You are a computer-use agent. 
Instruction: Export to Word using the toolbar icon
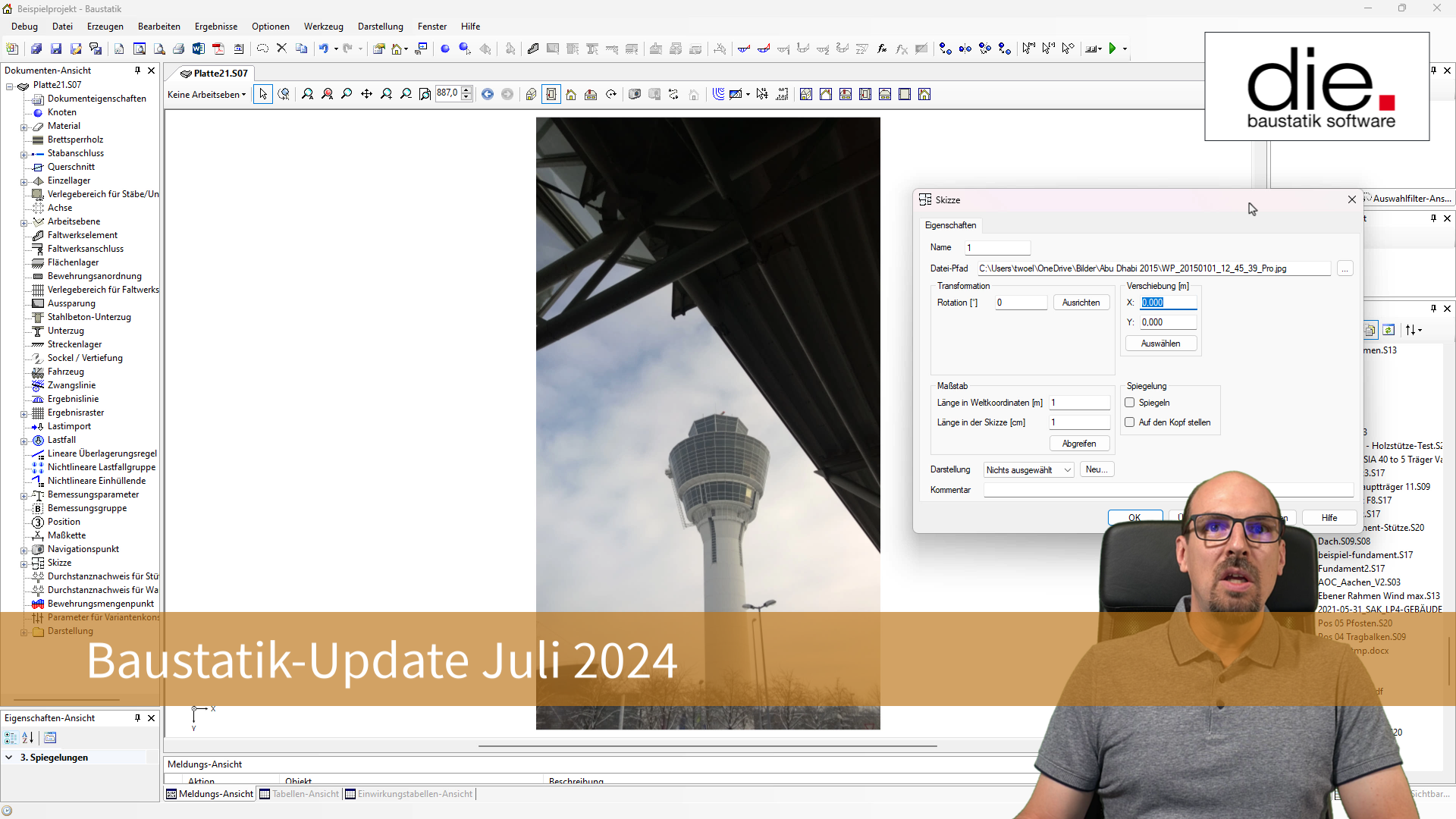(198, 49)
